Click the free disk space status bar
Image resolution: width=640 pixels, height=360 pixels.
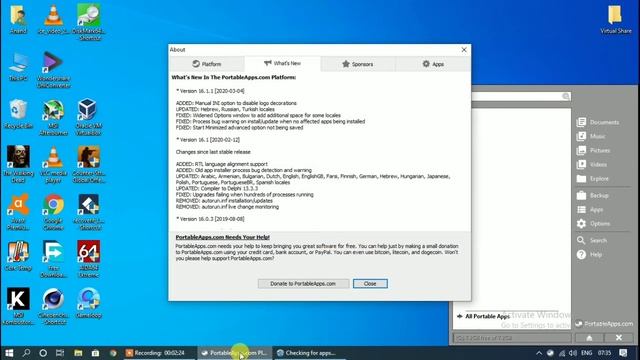[512, 338]
